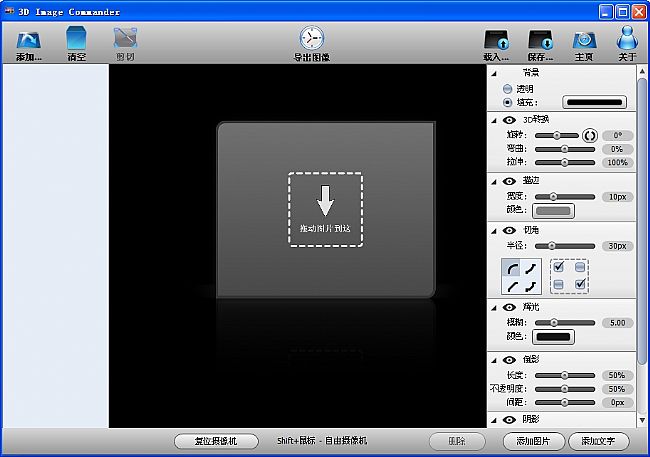
Task: Toggle the 阴影 eye visibility icon
Action: pos(509,420)
